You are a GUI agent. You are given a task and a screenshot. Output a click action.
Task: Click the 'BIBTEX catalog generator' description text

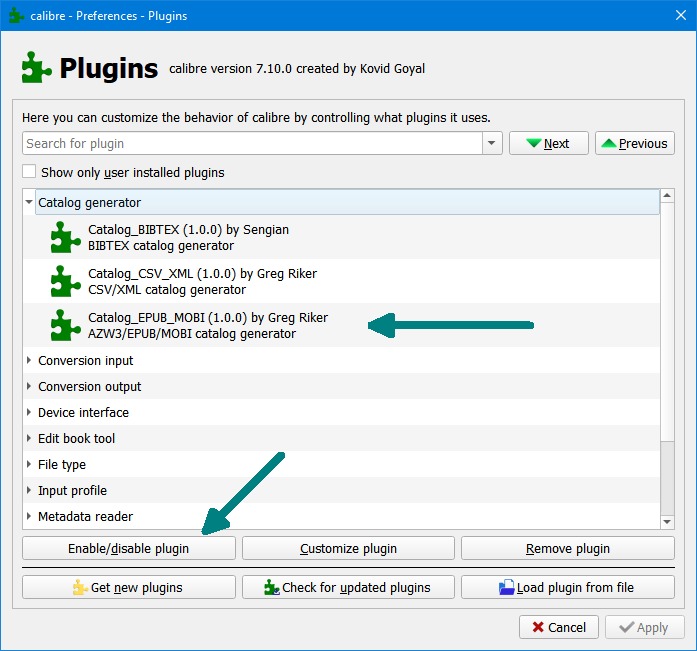pyautogui.click(x=161, y=246)
